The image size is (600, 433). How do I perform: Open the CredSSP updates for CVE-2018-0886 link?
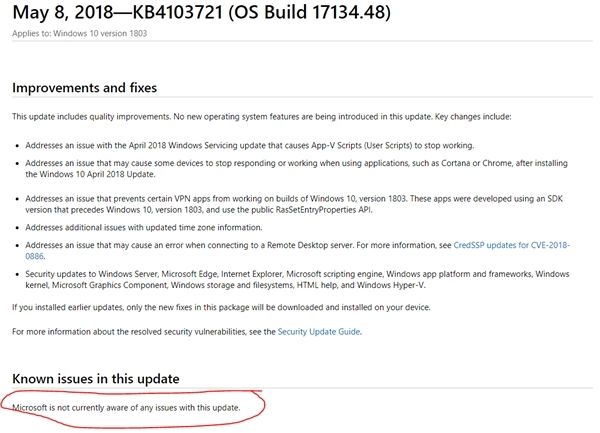[x=511, y=245]
